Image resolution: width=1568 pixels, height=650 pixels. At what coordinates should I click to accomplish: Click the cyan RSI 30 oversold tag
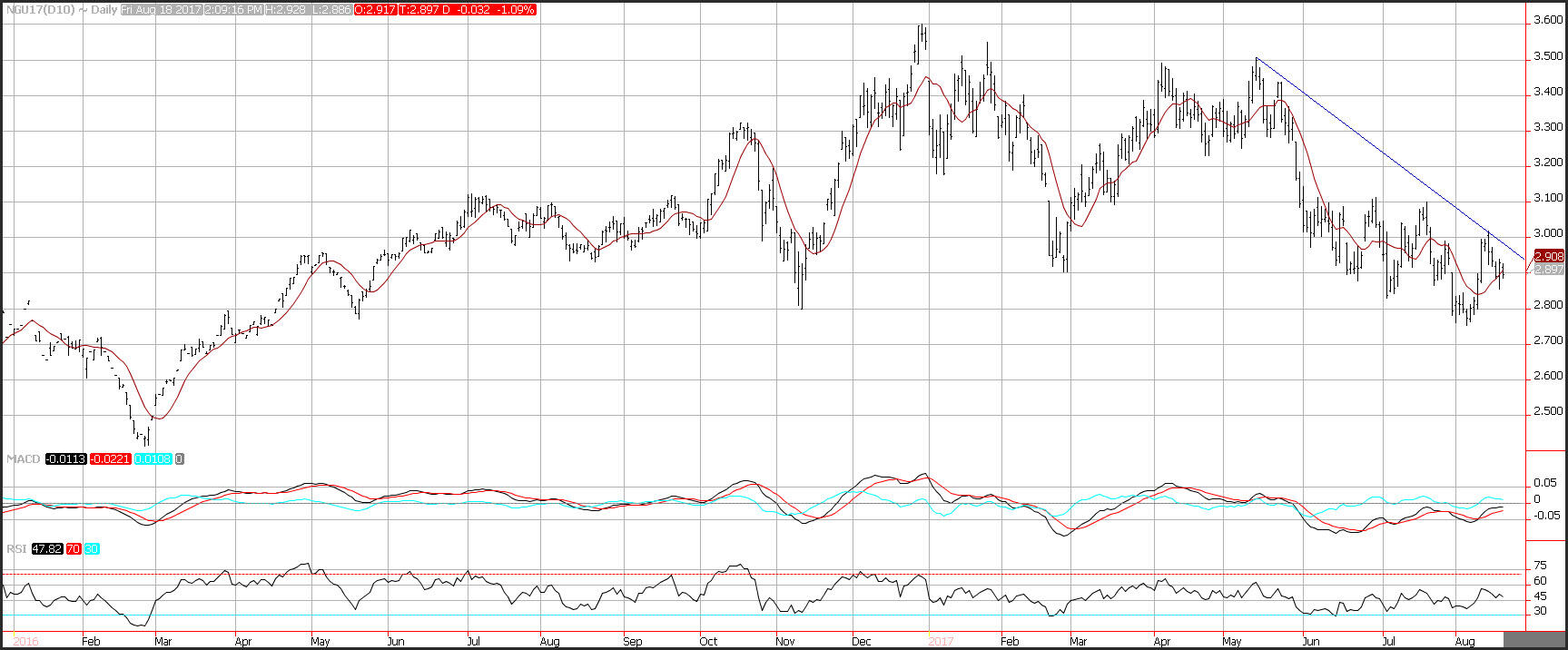pyautogui.click(x=92, y=549)
